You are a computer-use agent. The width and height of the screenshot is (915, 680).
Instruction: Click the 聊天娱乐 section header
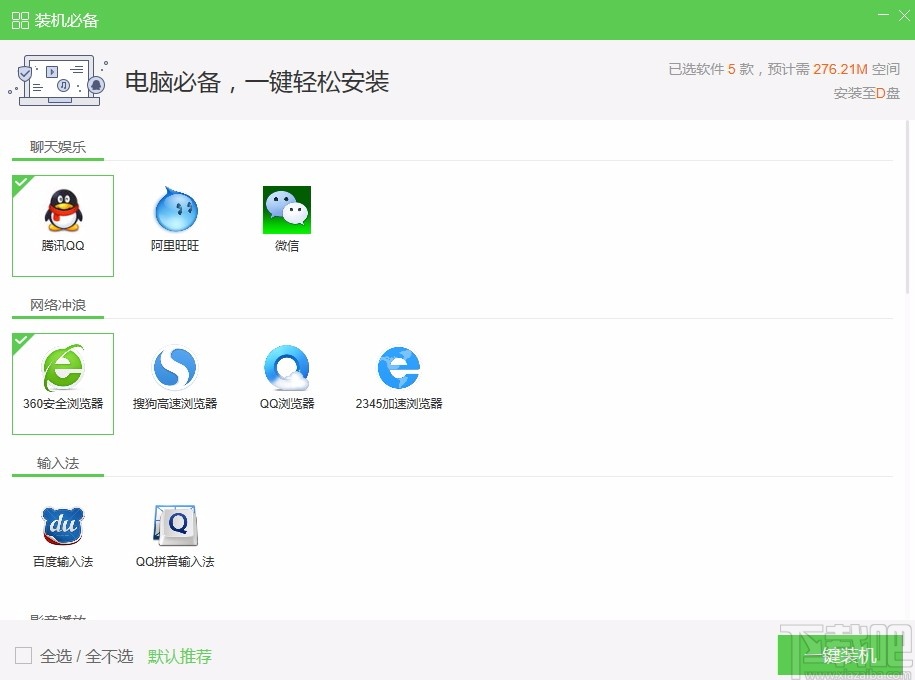[56, 145]
